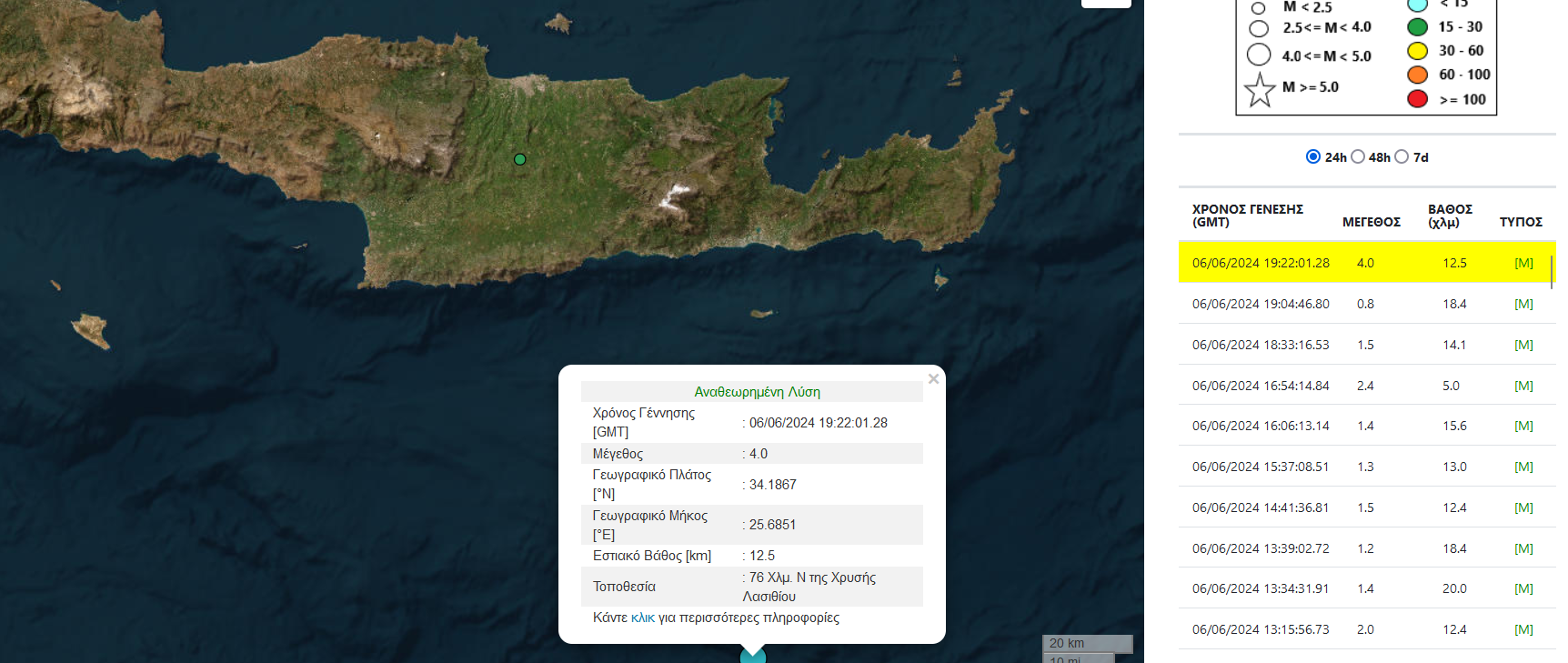Click the earthquake list scrollbar
Viewport: 1568px width, 663px height.
(x=1552, y=272)
